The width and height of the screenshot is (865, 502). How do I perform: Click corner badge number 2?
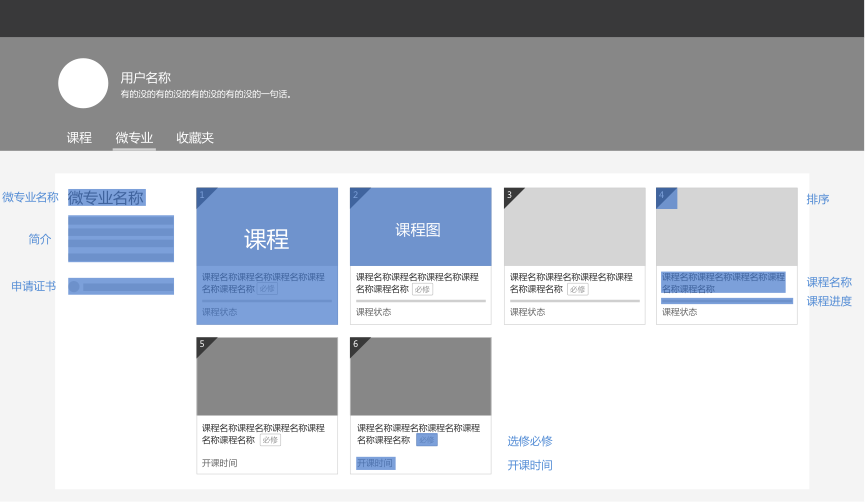coord(356,195)
